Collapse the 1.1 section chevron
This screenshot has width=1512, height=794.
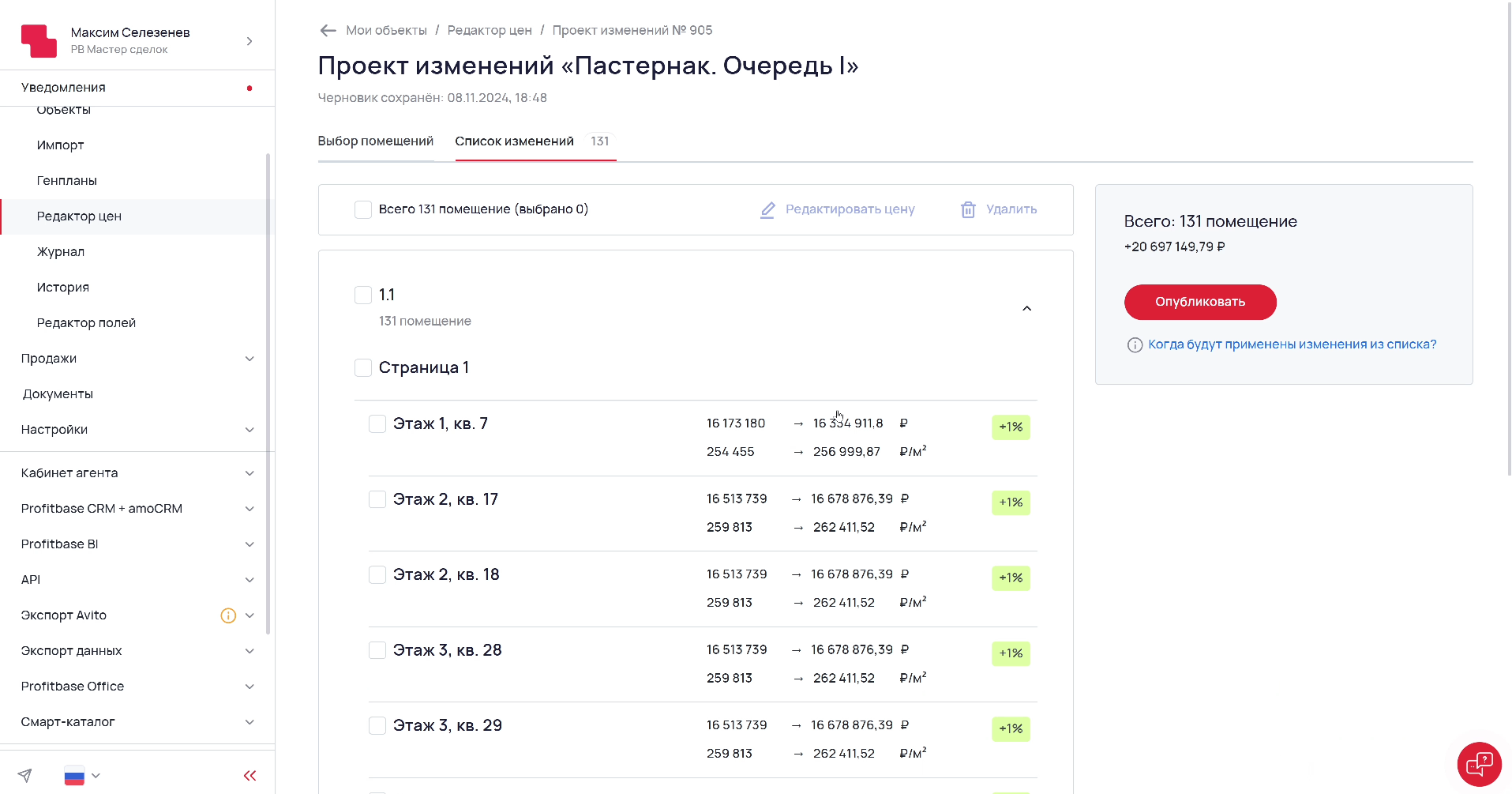(x=1026, y=308)
